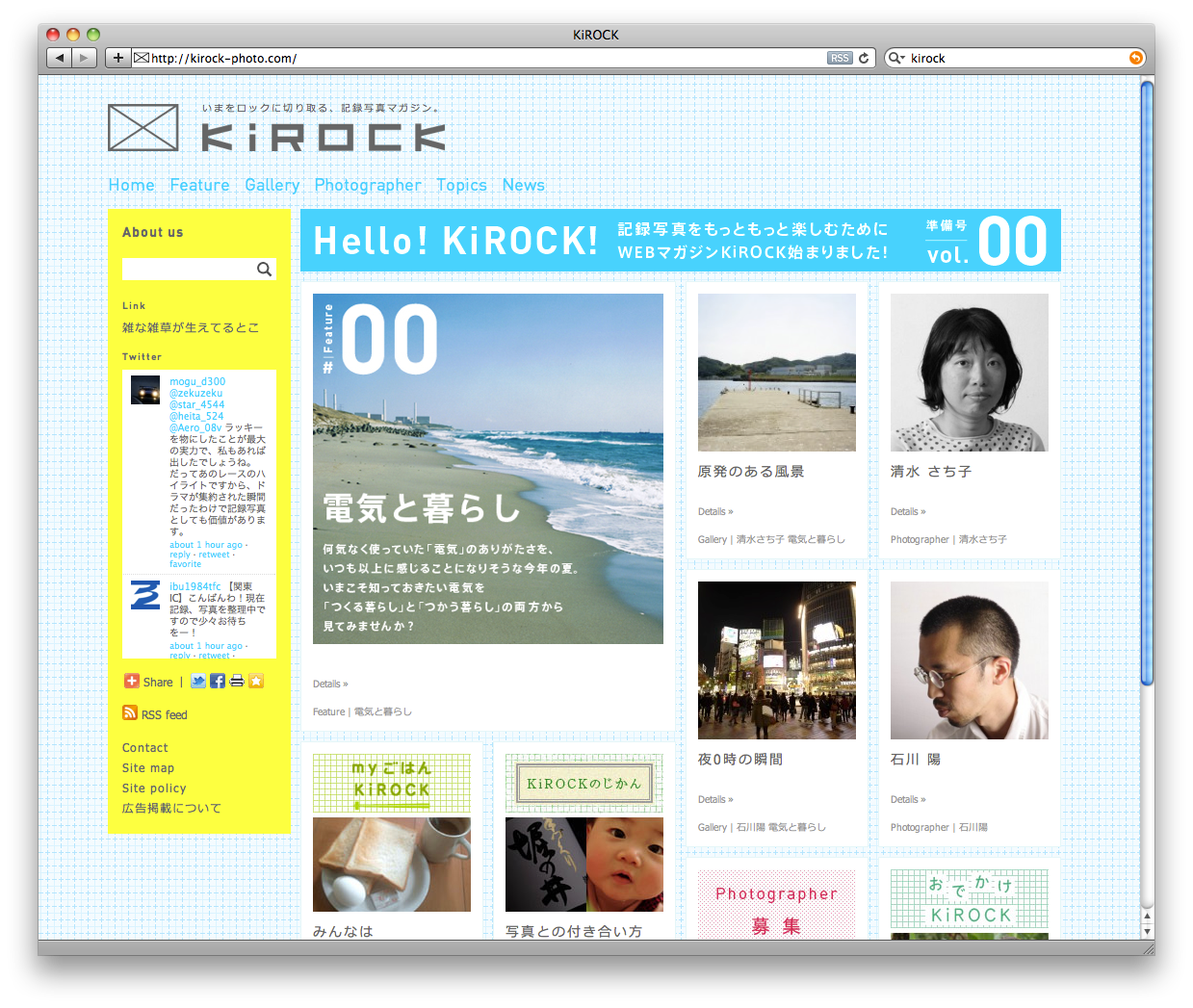Image resolution: width=1193 pixels, height=1008 pixels.
Task: Click the RSS button in address bar
Action: (x=840, y=58)
